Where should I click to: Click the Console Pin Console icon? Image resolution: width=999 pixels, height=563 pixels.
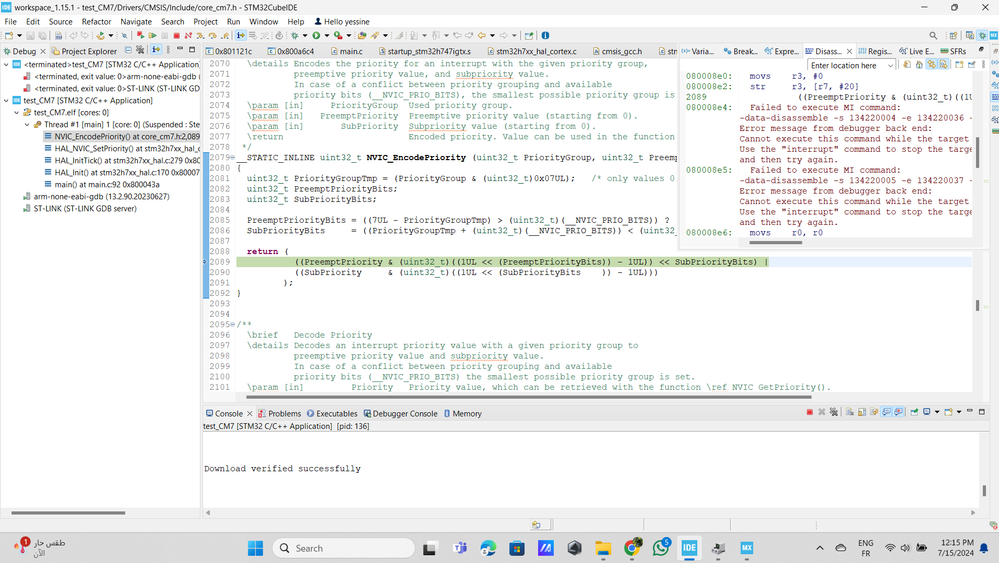[x=914, y=412]
